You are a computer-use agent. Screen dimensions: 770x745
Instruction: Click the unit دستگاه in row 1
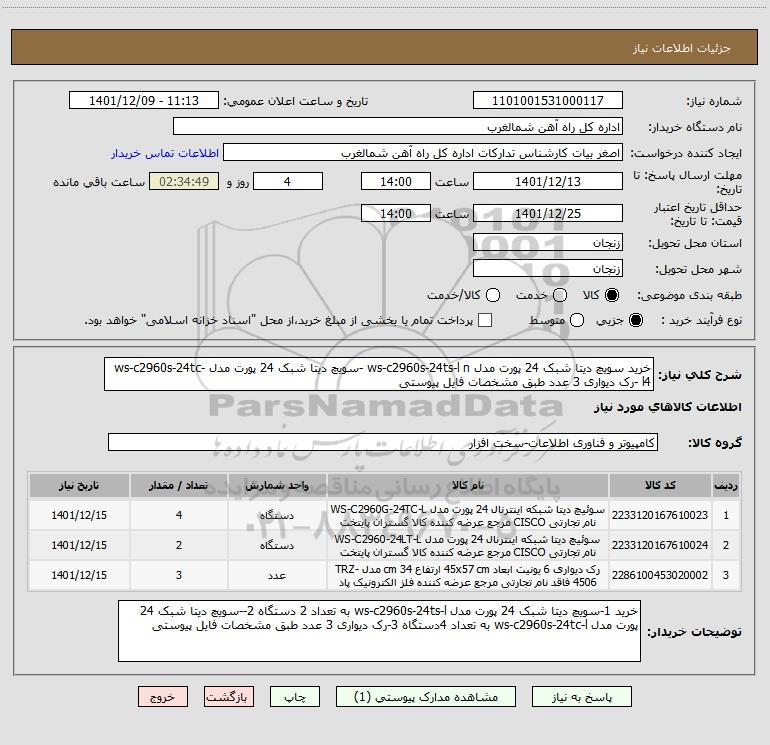coord(277,515)
